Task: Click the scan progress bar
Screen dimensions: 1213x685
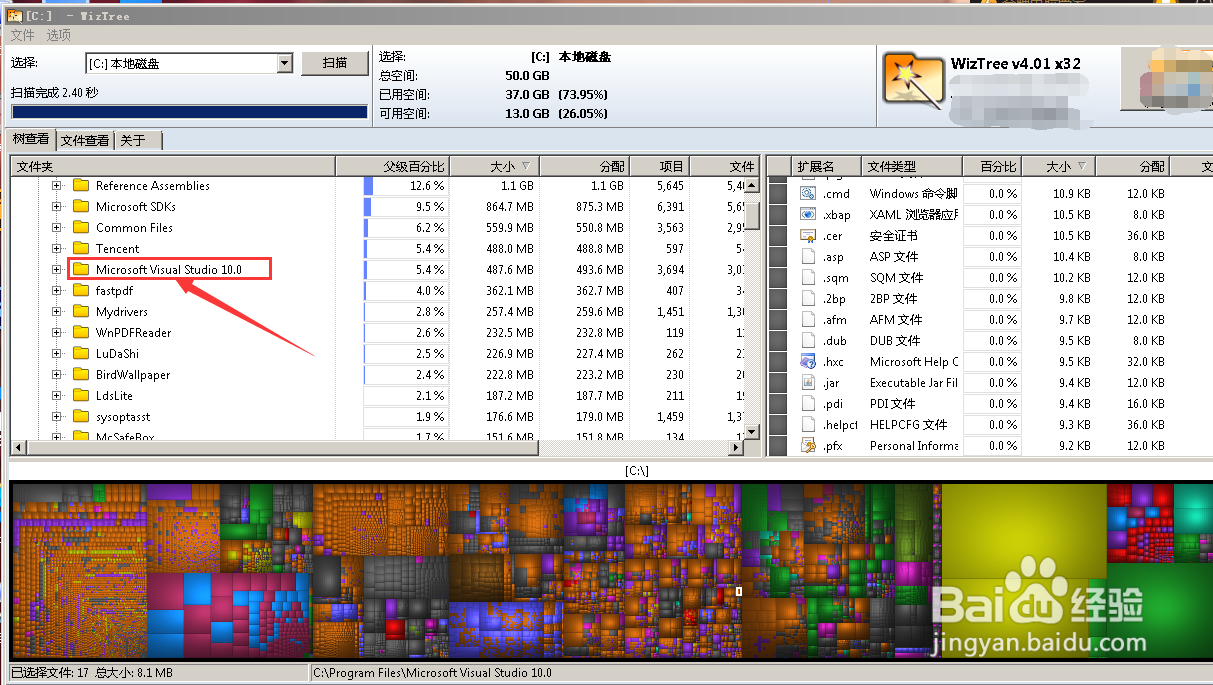Action: (189, 112)
